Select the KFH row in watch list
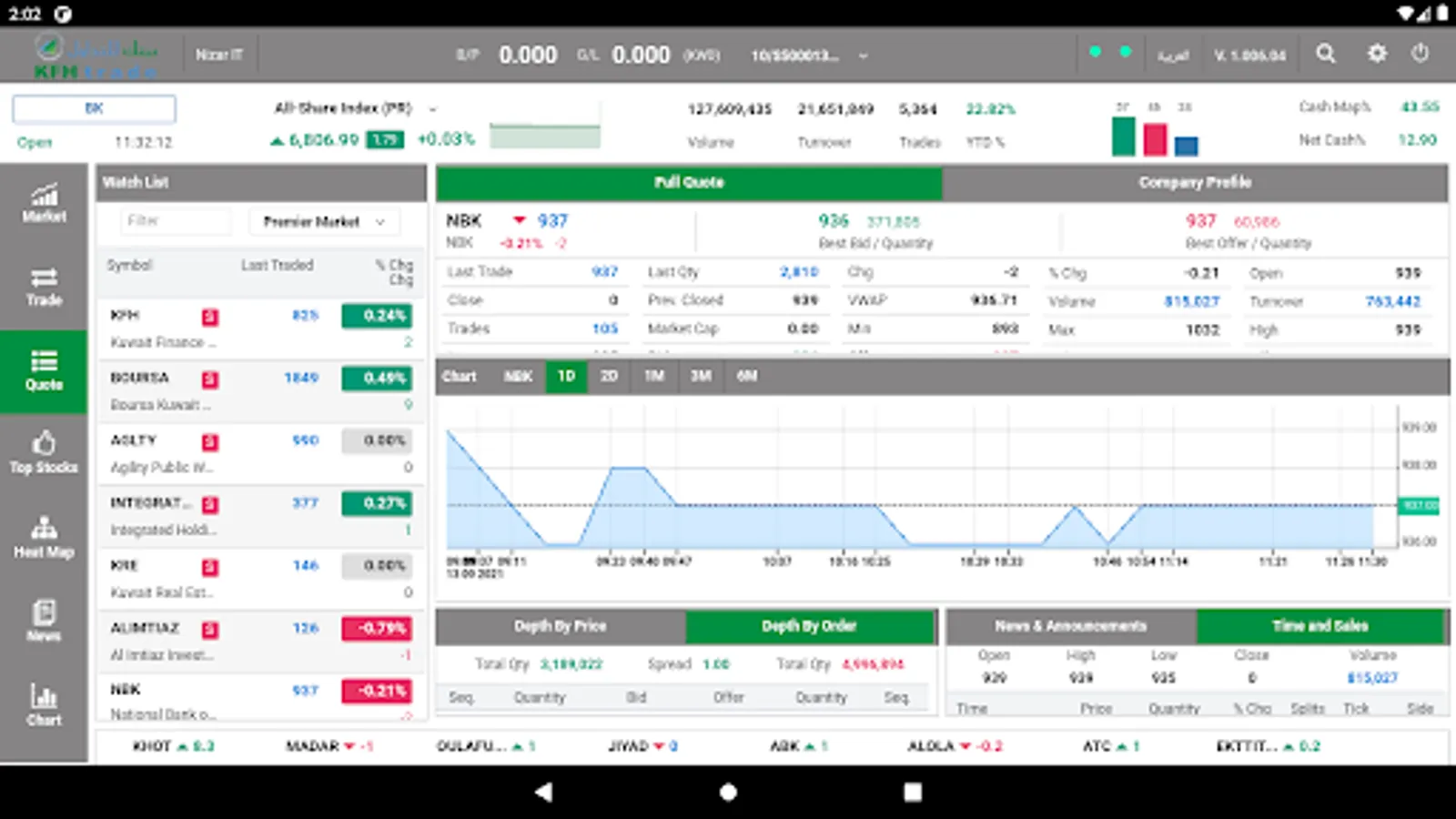 261,329
